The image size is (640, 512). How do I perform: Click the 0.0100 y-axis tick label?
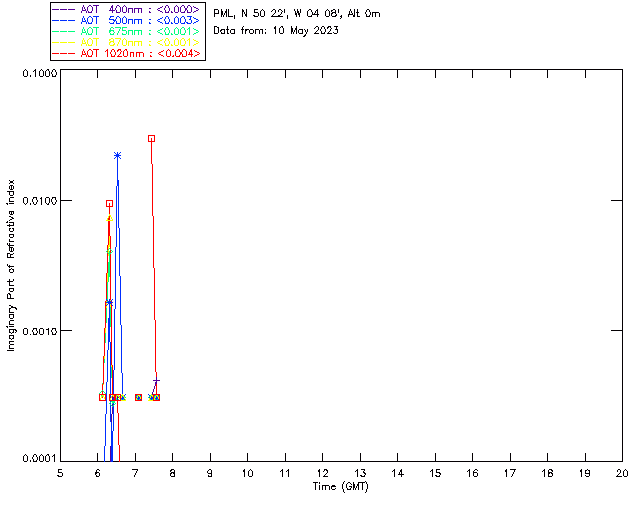click(x=40, y=201)
